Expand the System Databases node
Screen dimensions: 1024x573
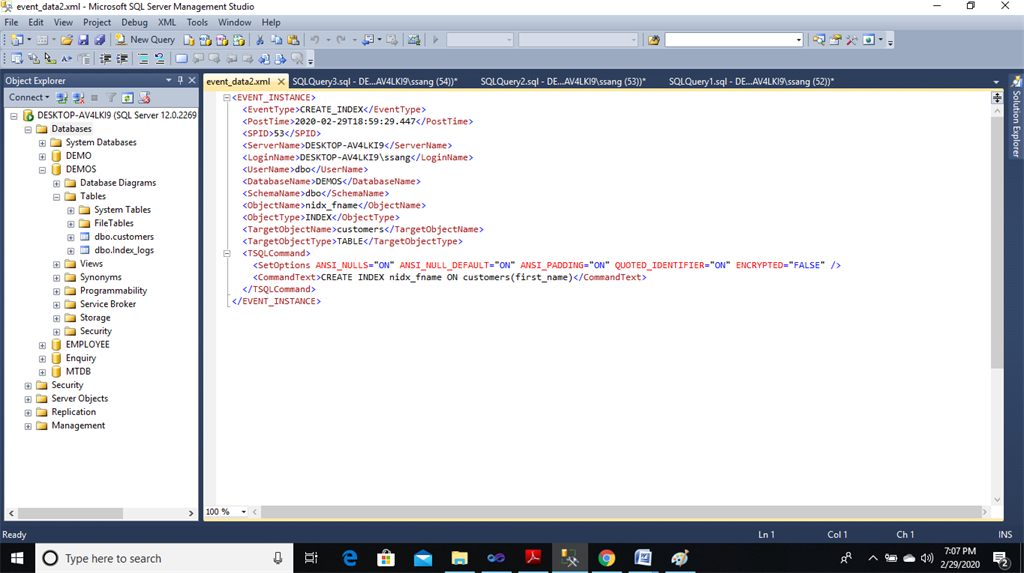[42, 142]
